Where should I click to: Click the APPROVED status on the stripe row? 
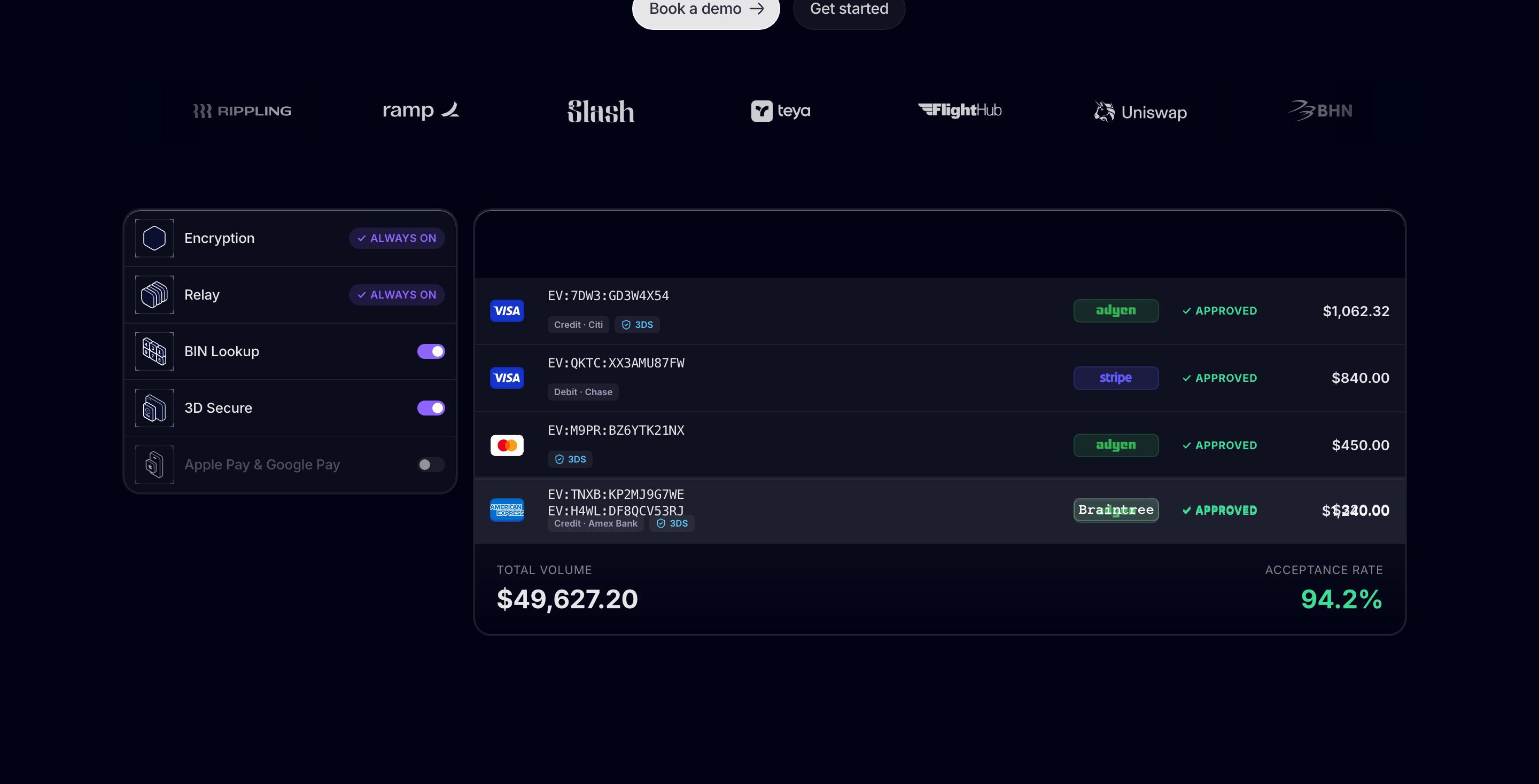(1219, 378)
